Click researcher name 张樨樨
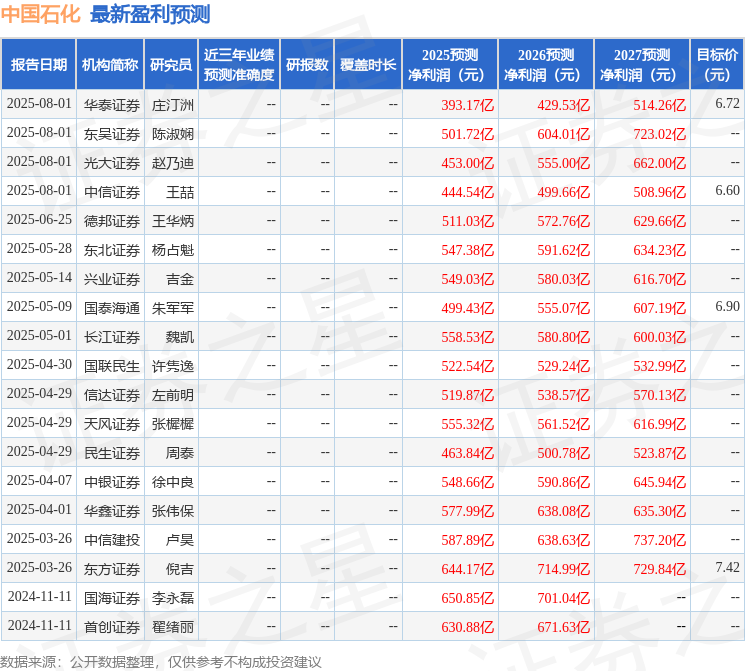This screenshot has height=671, width=745. [172, 424]
